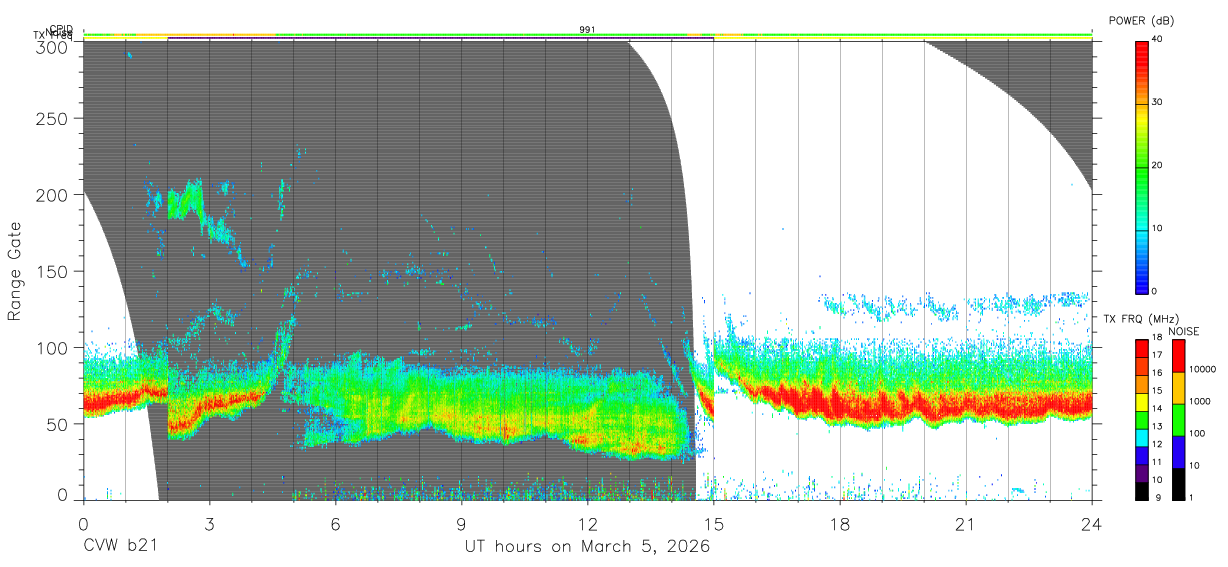Image resolution: width=1228 pixels, height=567 pixels.
Task: Click the 18 tick on the UT hours axis
Action: pyautogui.click(x=840, y=524)
